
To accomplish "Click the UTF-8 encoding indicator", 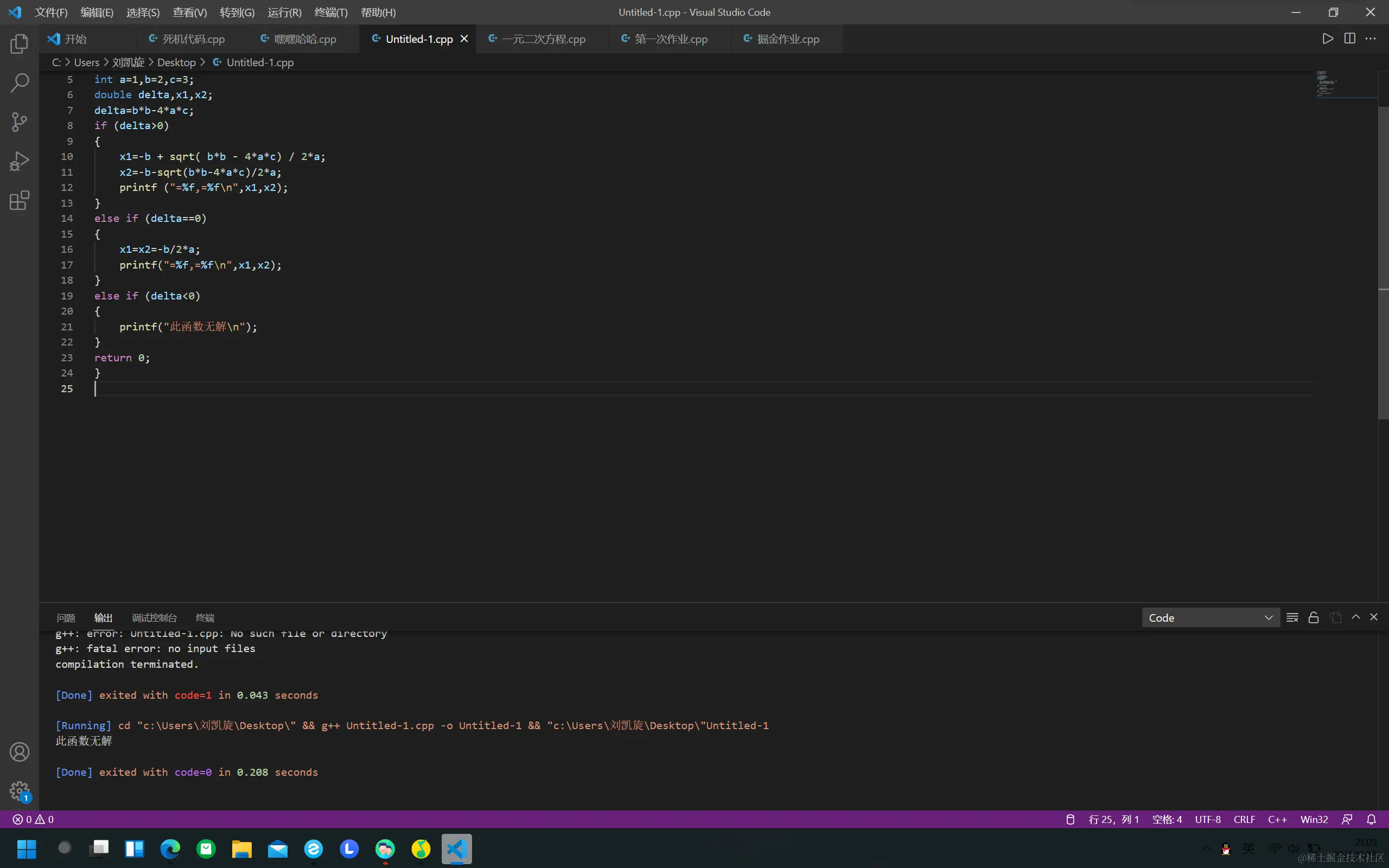I will [1207, 819].
